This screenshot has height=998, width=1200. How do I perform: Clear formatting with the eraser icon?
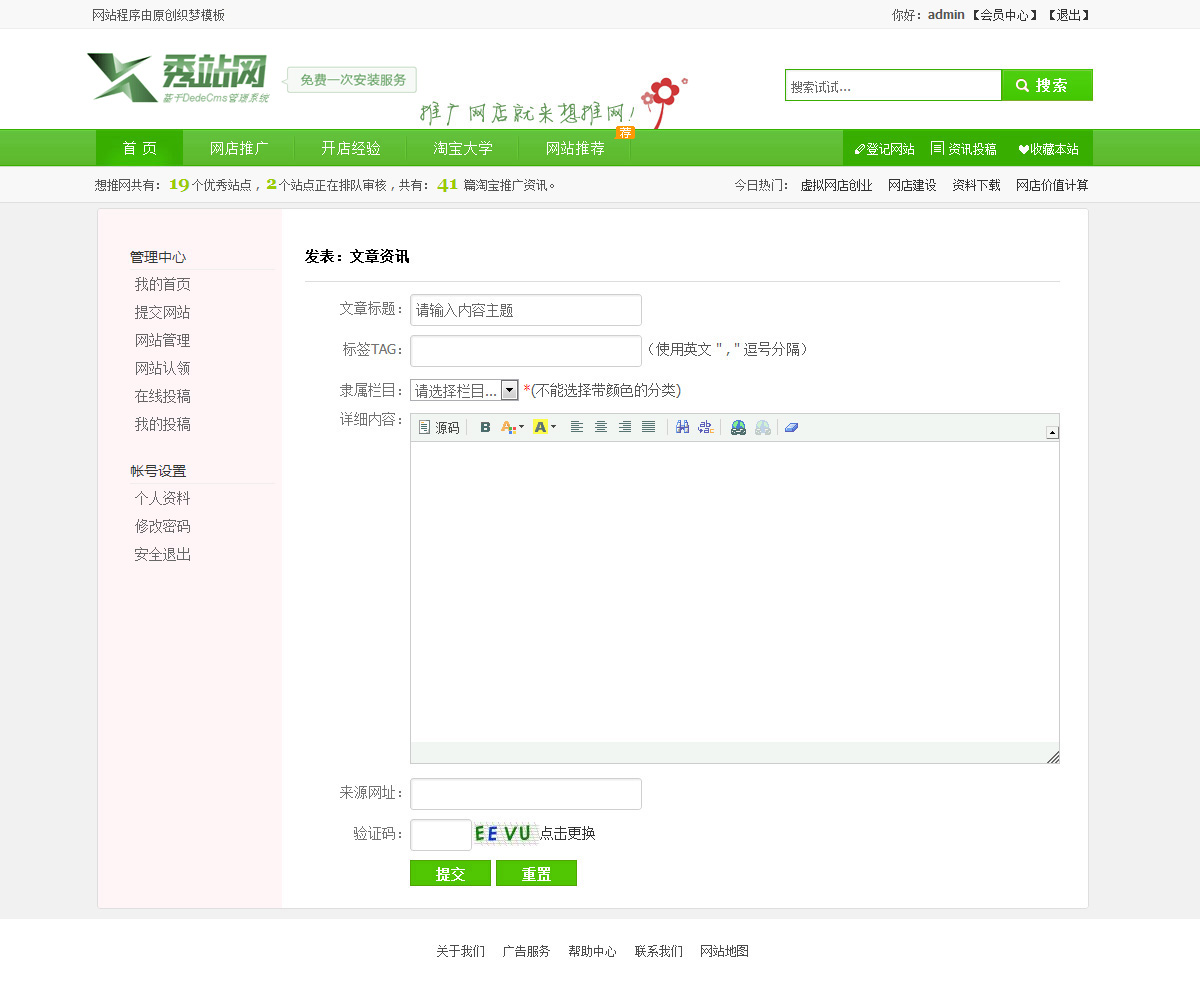click(x=791, y=427)
